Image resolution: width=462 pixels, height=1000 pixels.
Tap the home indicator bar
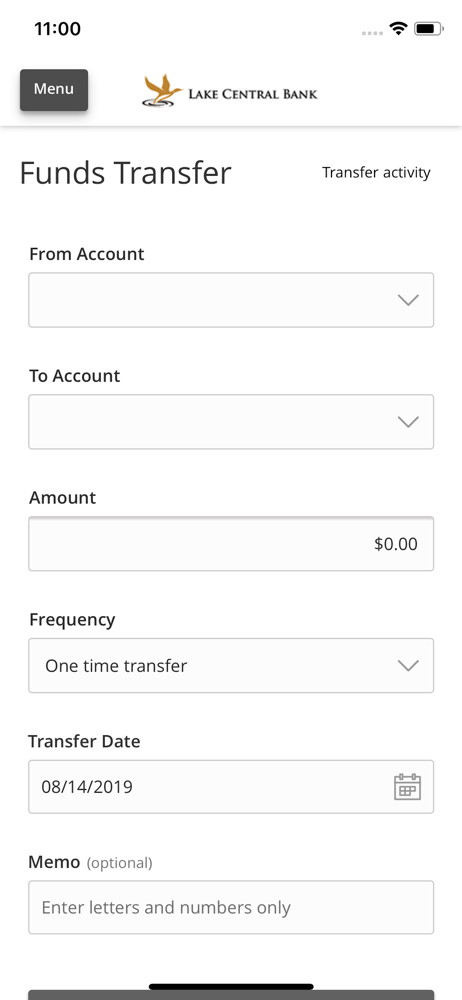pos(231,987)
